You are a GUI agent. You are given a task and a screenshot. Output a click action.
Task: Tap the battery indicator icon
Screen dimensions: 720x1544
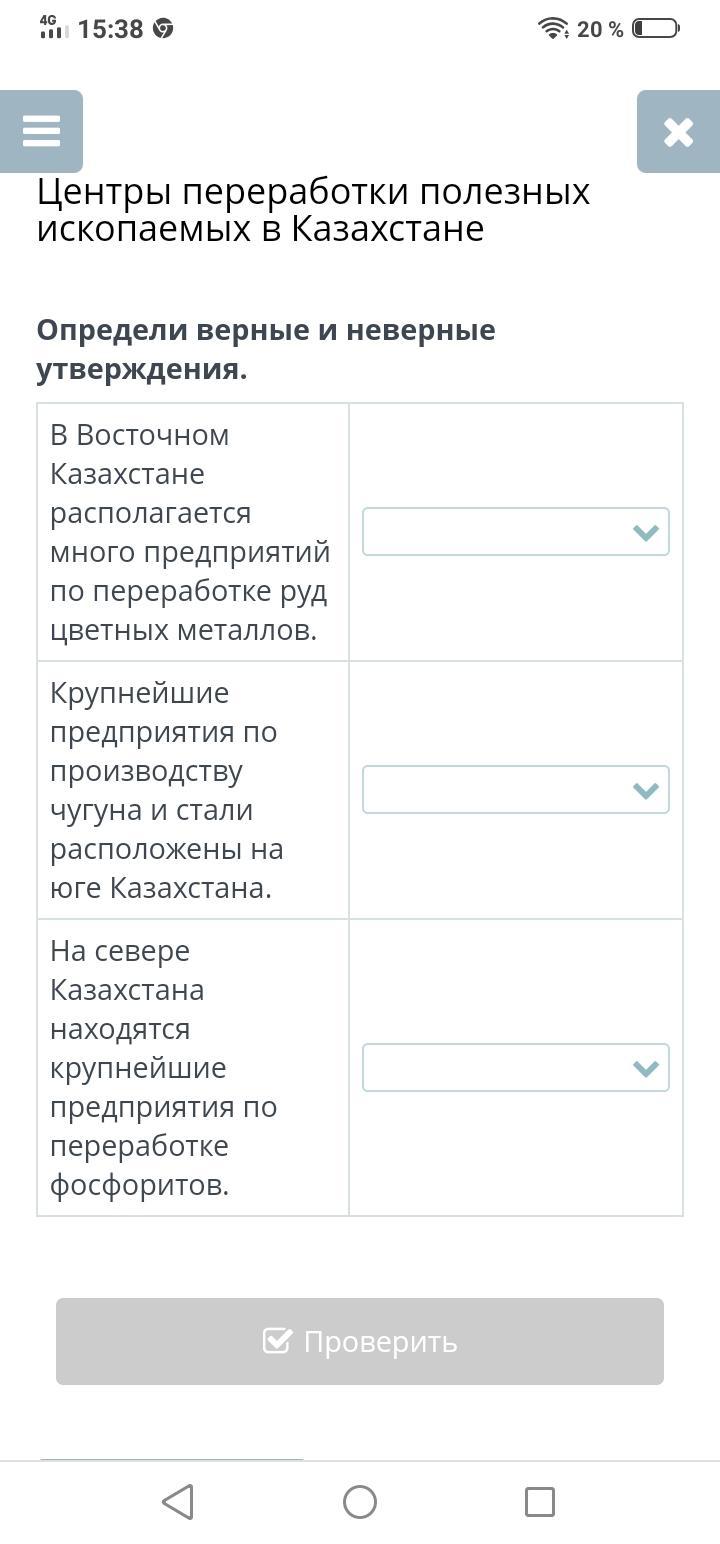656,29
